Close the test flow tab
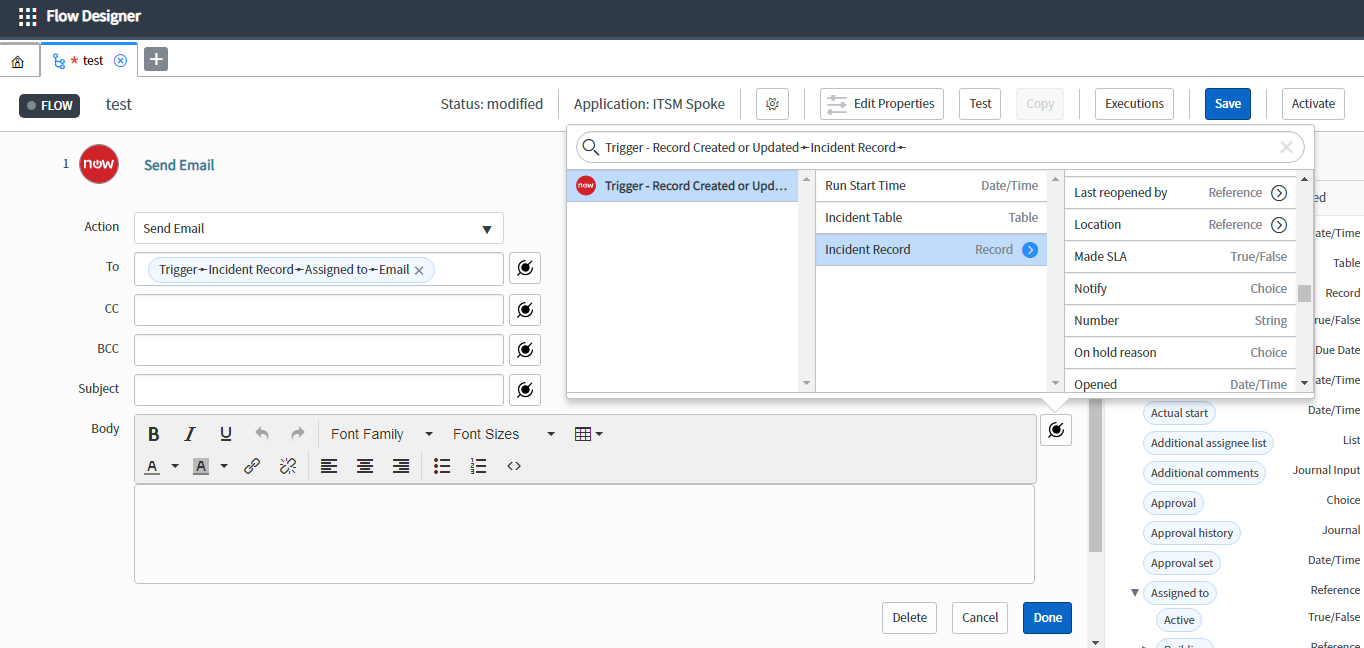The height and width of the screenshot is (648, 1364). point(121,60)
